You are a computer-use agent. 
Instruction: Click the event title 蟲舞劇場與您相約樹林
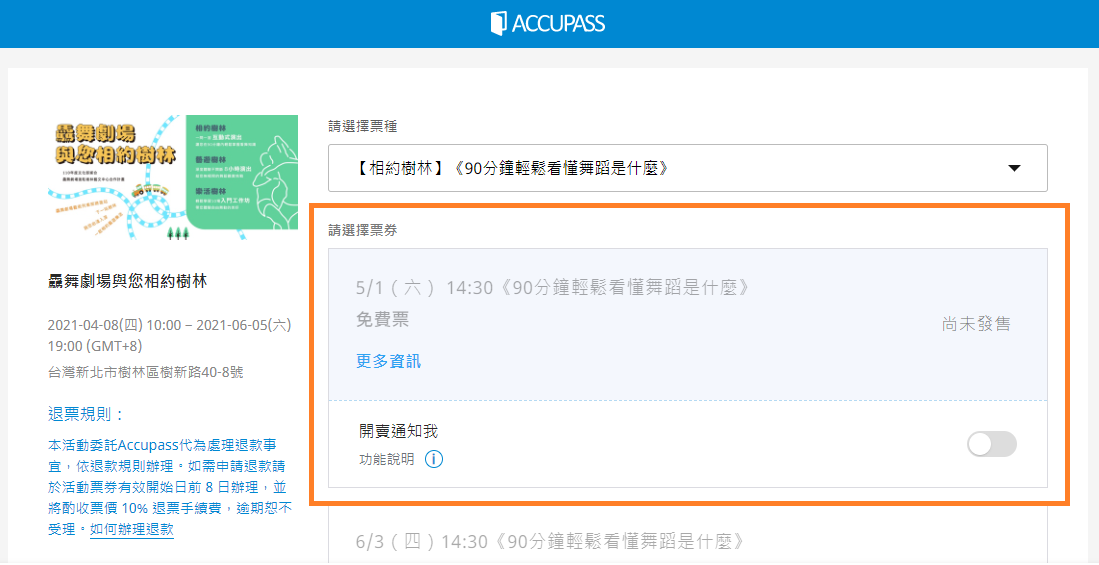(x=128, y=281)
